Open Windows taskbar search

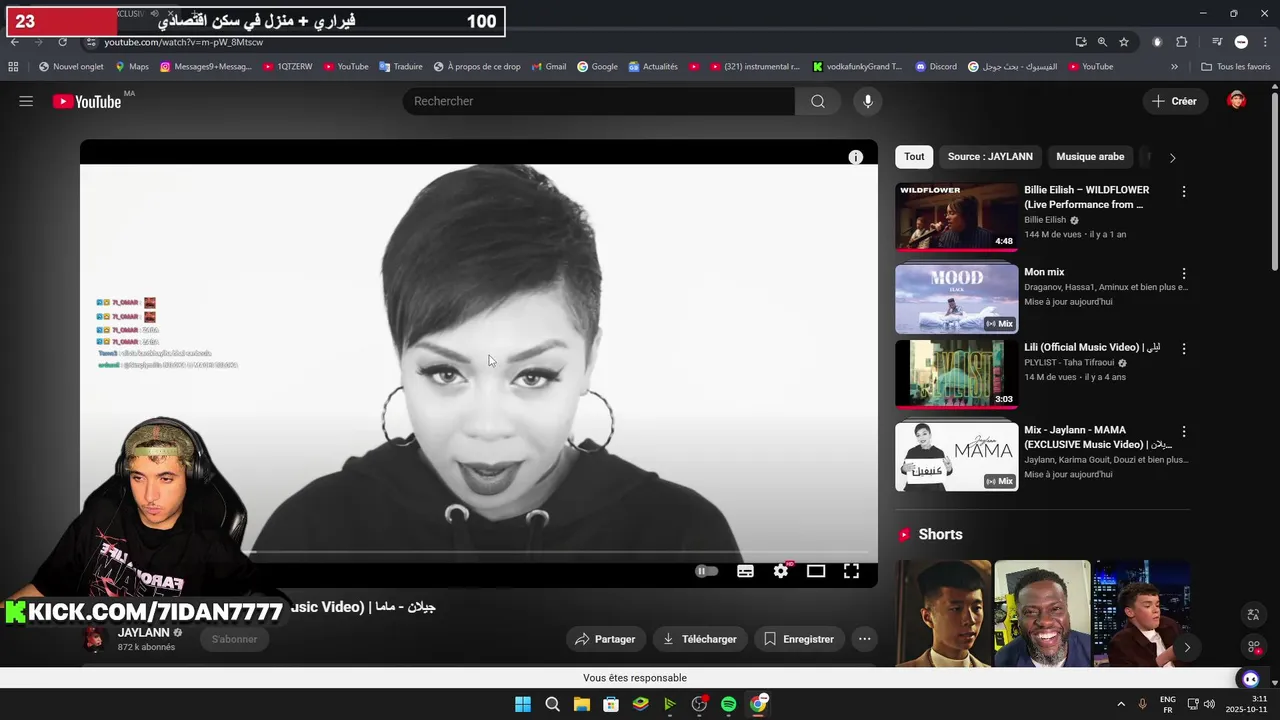[552, 704]
